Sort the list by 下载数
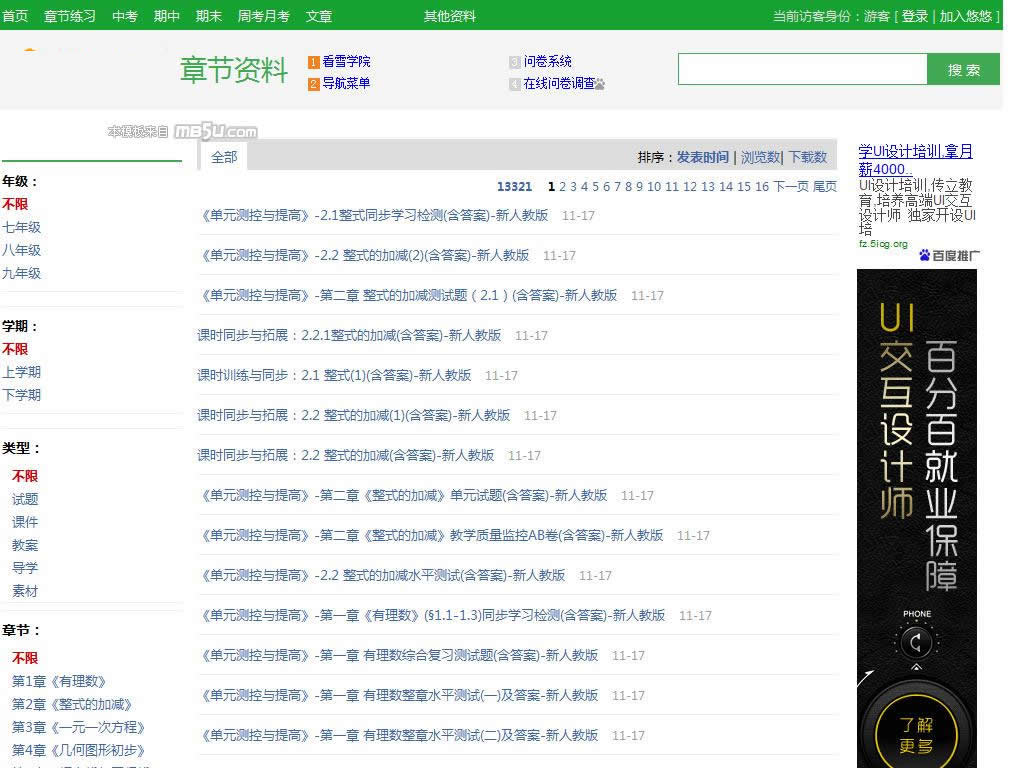Image resolution: width=1024 pixels, height=768 pixels. (808, 157)
